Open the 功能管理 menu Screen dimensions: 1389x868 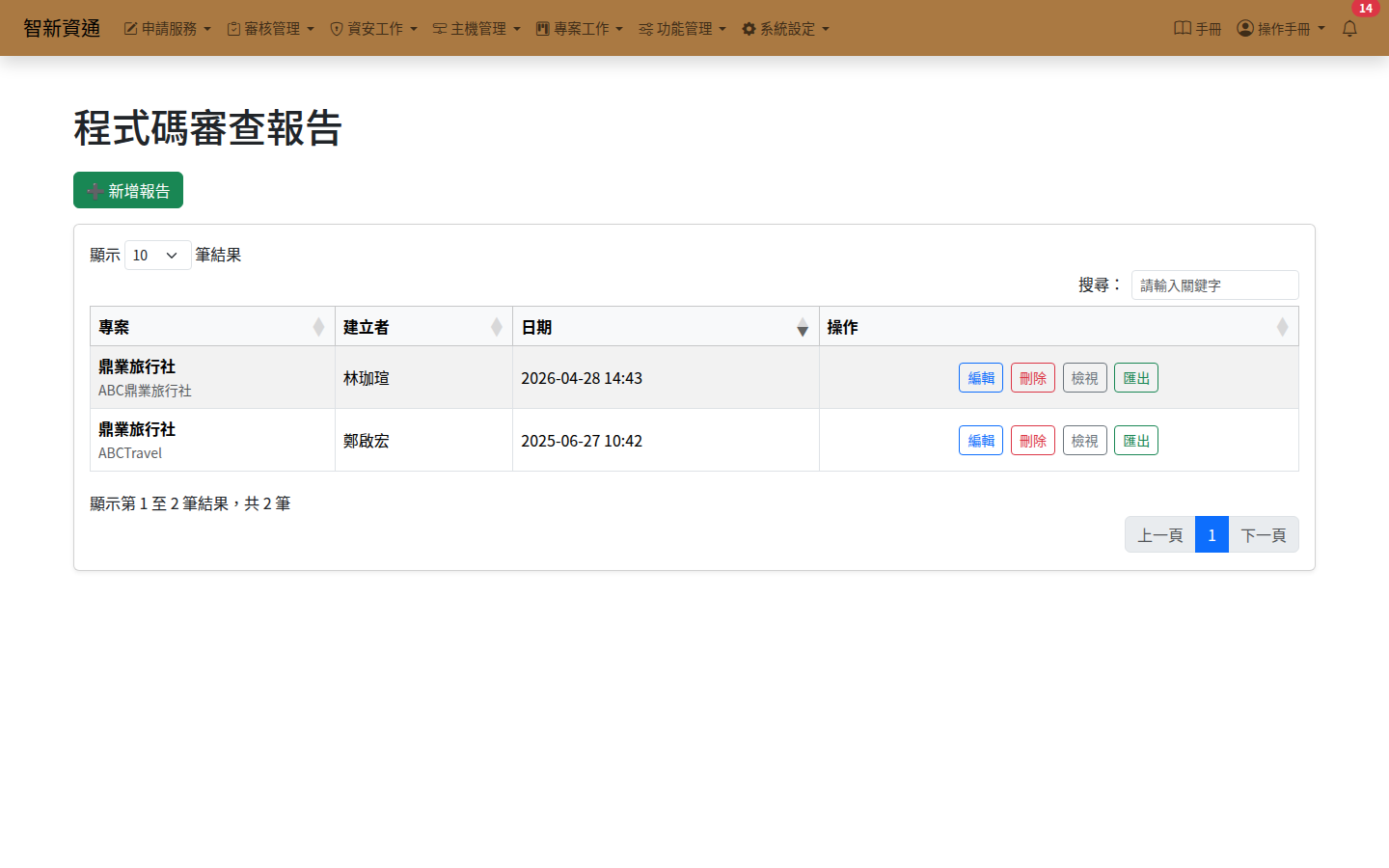[x=683, y=29]
